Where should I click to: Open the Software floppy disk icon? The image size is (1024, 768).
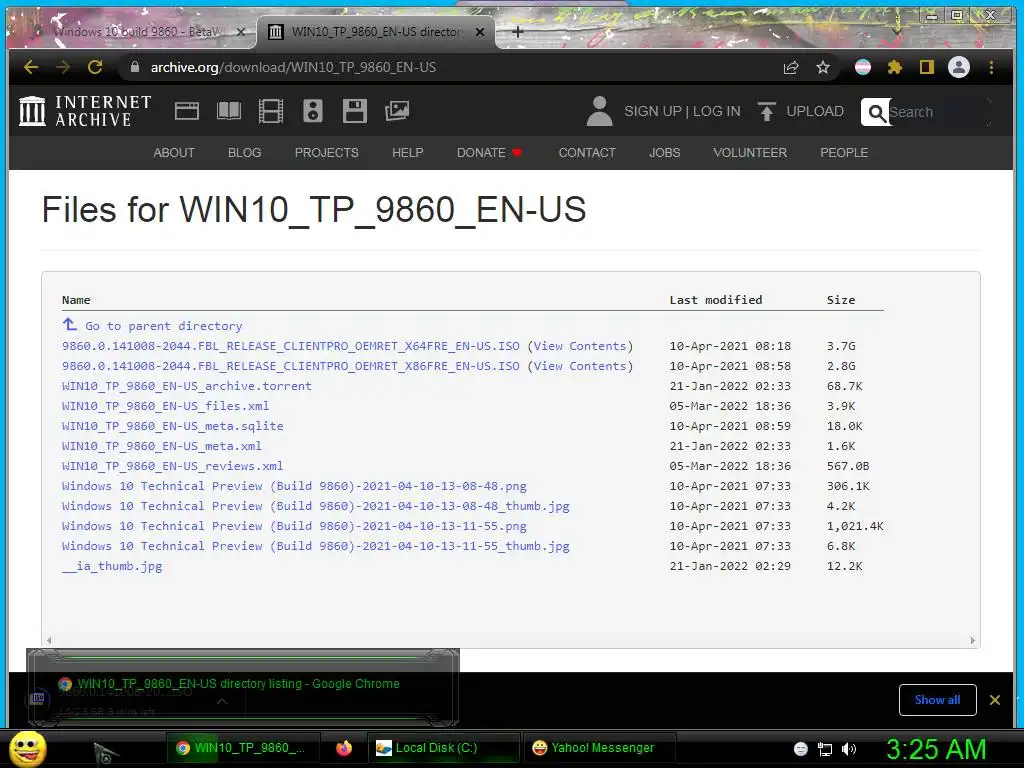coord(355,111)
